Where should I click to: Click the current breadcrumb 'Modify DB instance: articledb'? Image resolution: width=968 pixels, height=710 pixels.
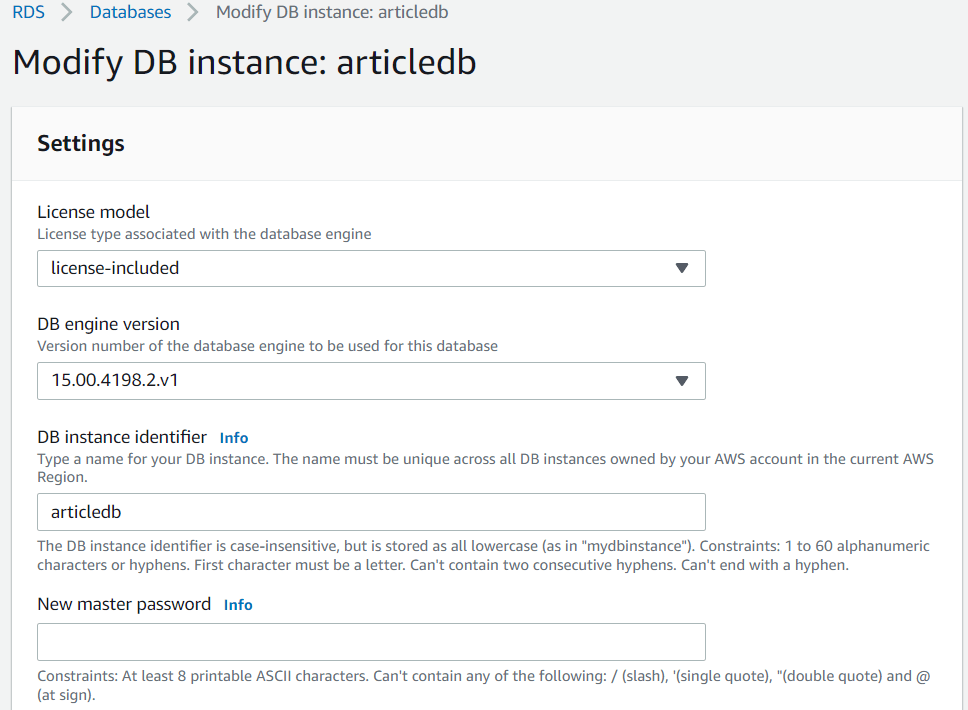332,13
